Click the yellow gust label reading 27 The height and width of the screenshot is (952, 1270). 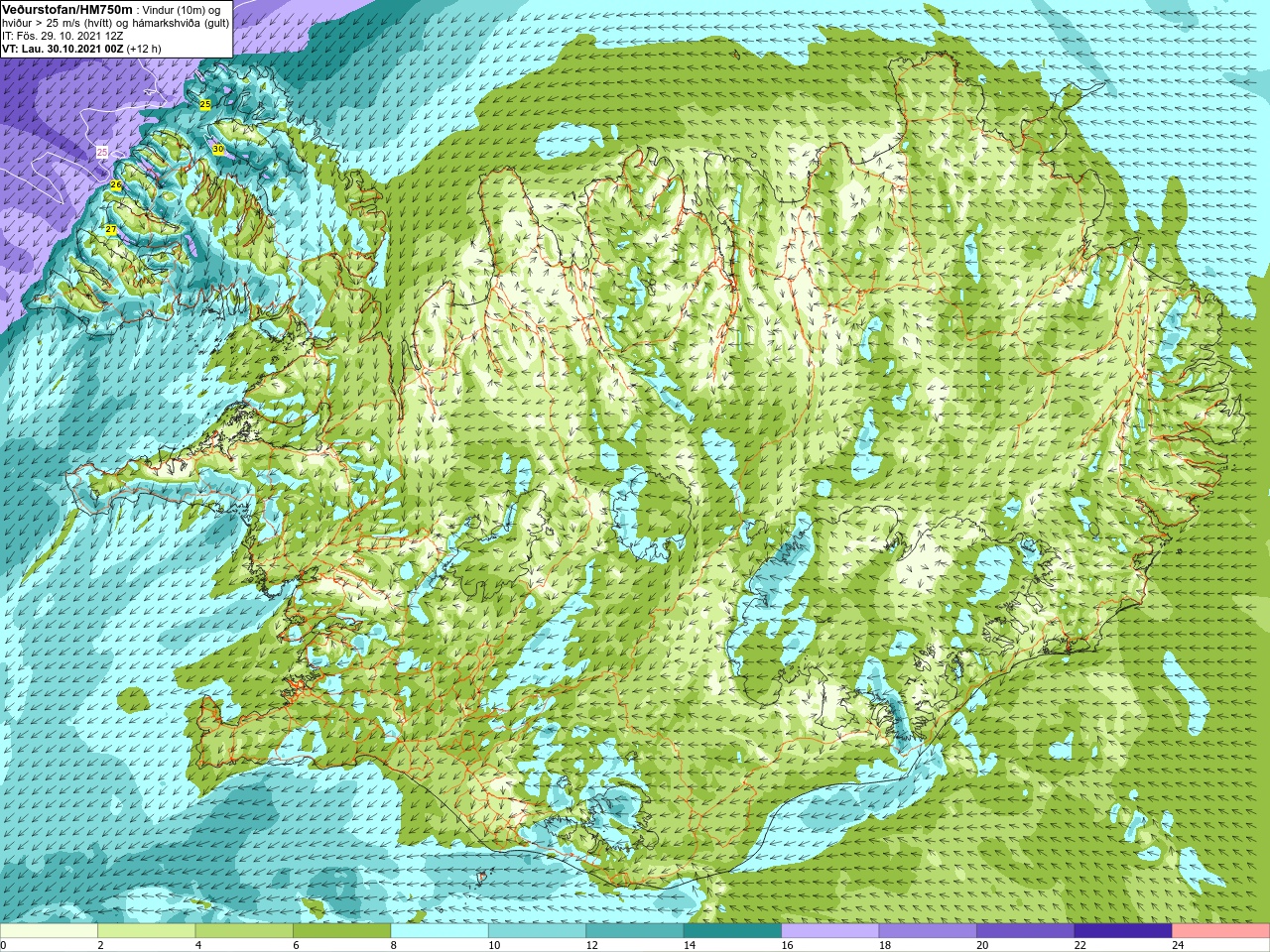(111, 230)
